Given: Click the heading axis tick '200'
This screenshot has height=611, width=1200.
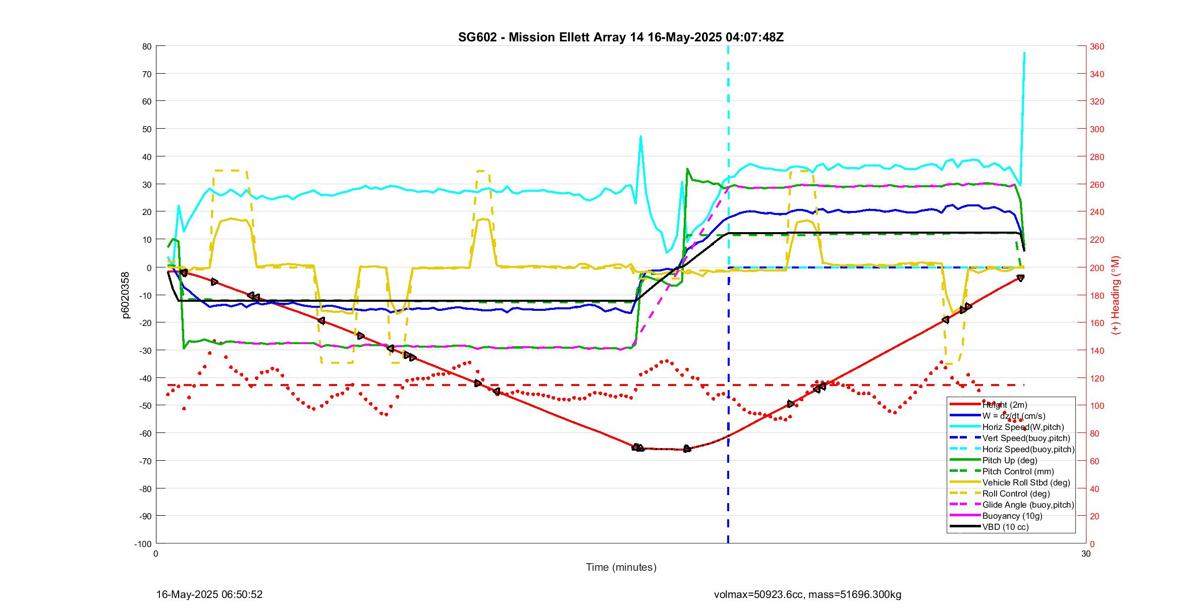Looking at the screenshot, I should tap(1097, 267).
